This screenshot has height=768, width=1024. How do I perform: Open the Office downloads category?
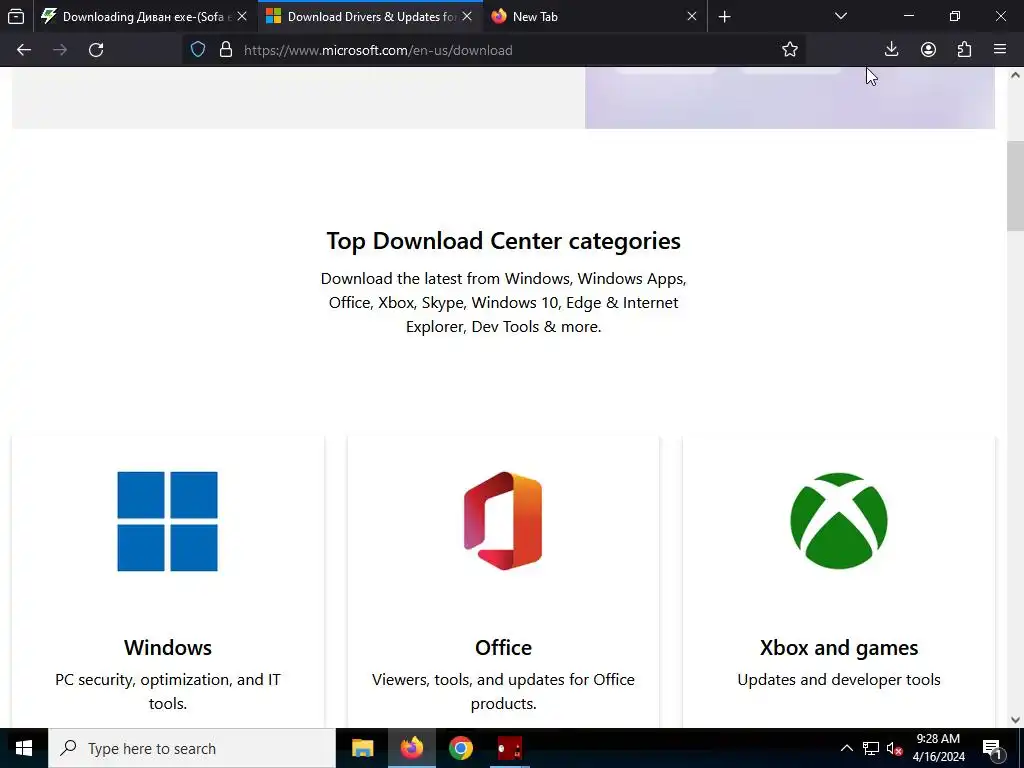(x=504, y=647)
